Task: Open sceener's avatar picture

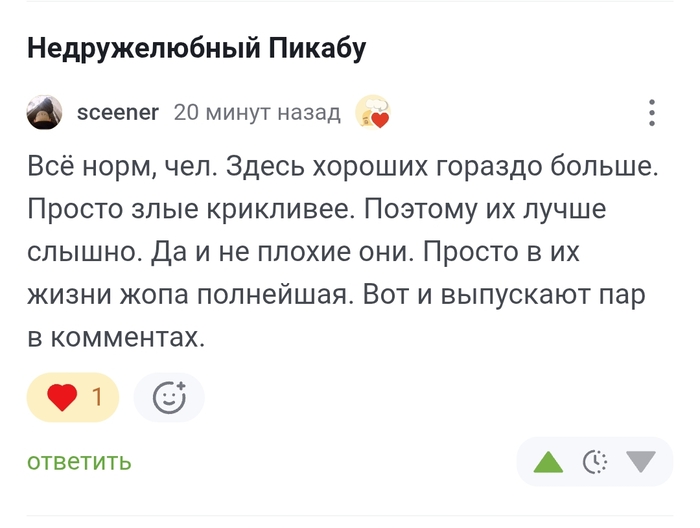Action: (44, 113)
